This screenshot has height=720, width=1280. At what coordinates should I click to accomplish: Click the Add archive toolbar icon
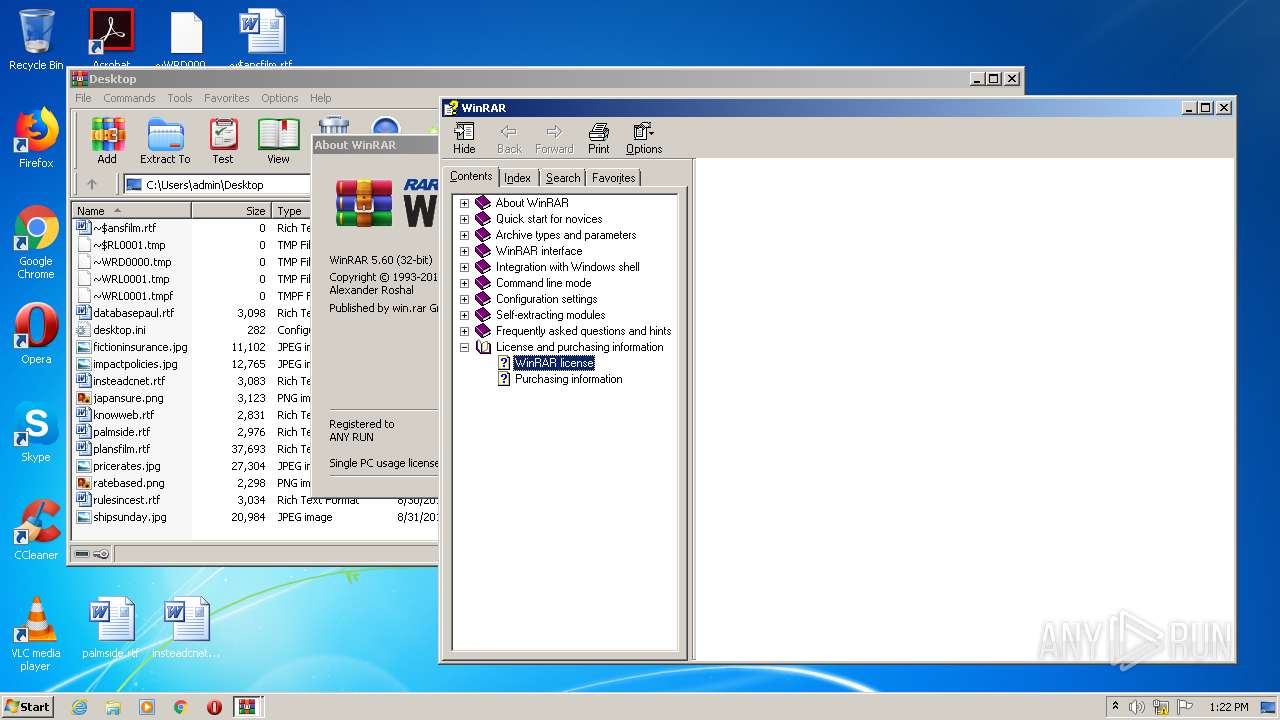pos(107,141)
